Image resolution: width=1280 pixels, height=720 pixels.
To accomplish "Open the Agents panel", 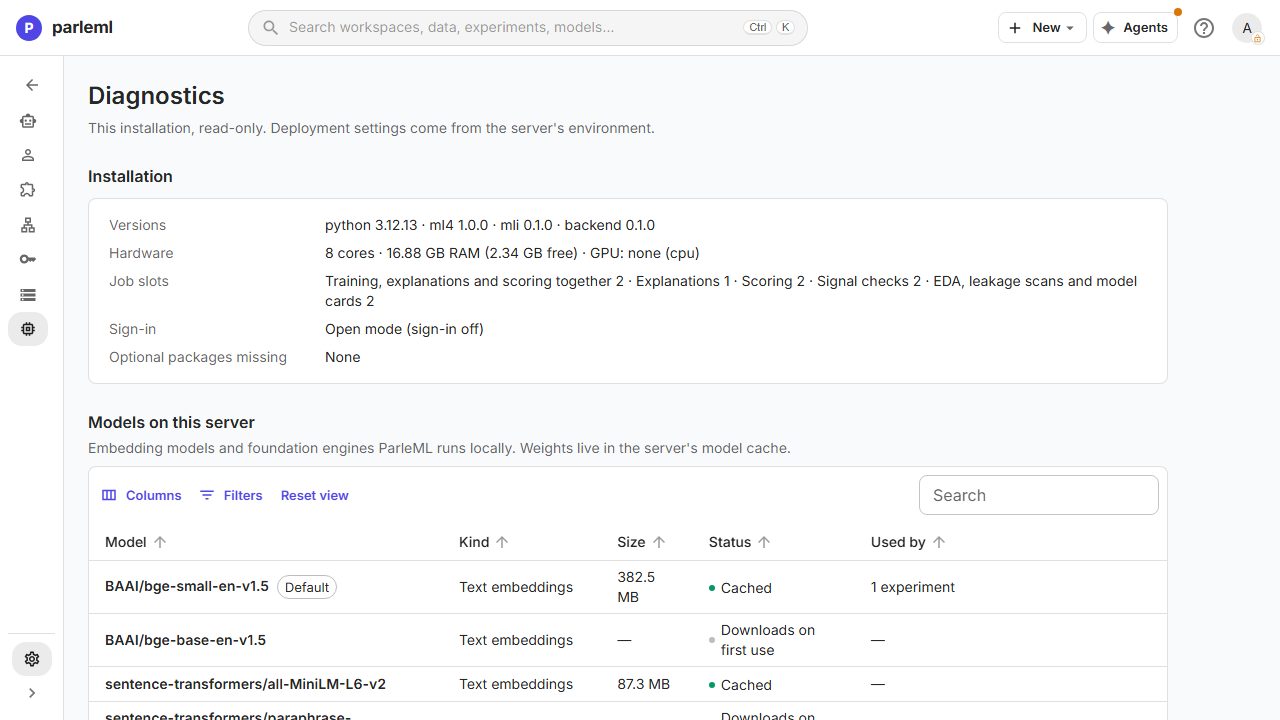I will (1135, 28).
